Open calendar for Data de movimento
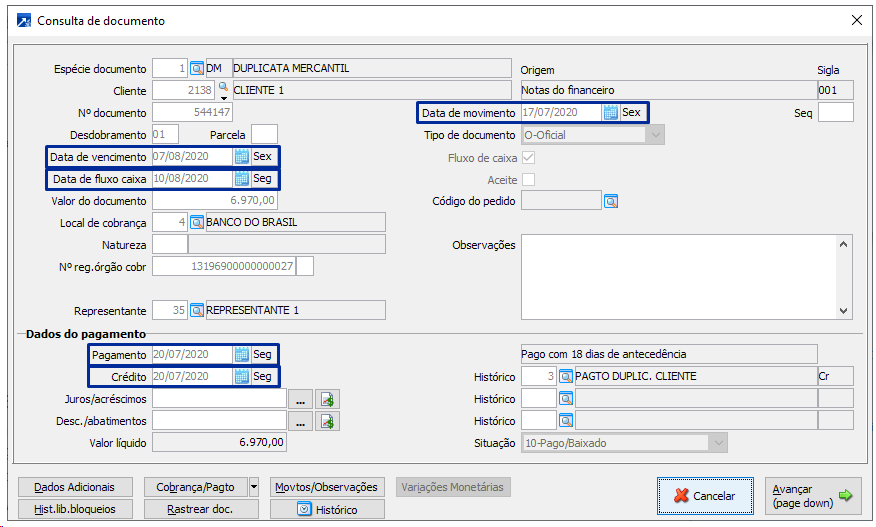The height and width of the screenshot is (527, 876). pyautogui.click(x=610, y=113)
